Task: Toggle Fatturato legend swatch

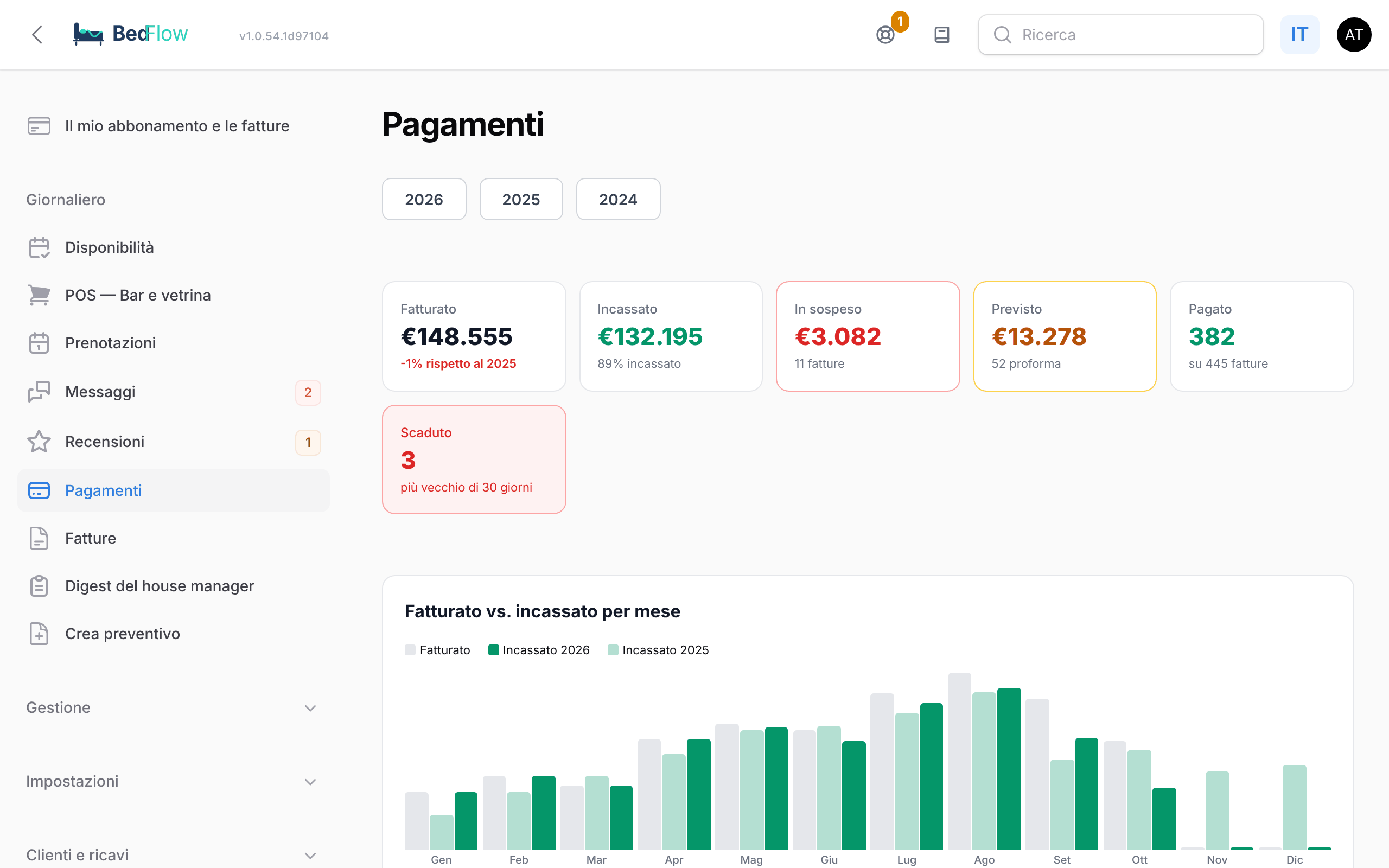Action: point(410,650)
